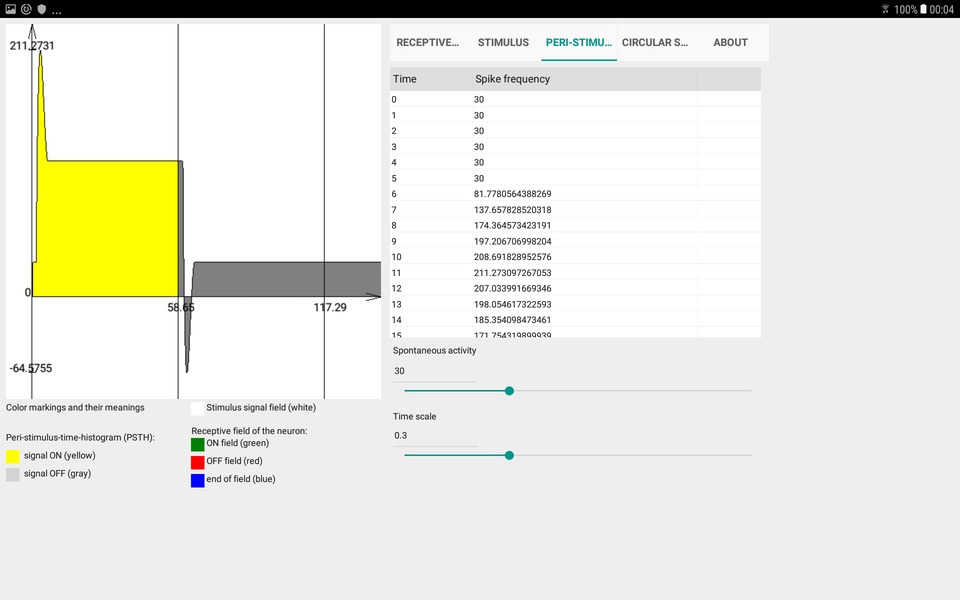Click the signal OFF (gray) legend label
The height and width of the screenshot is (600, 960).
(x=57, y=473)
